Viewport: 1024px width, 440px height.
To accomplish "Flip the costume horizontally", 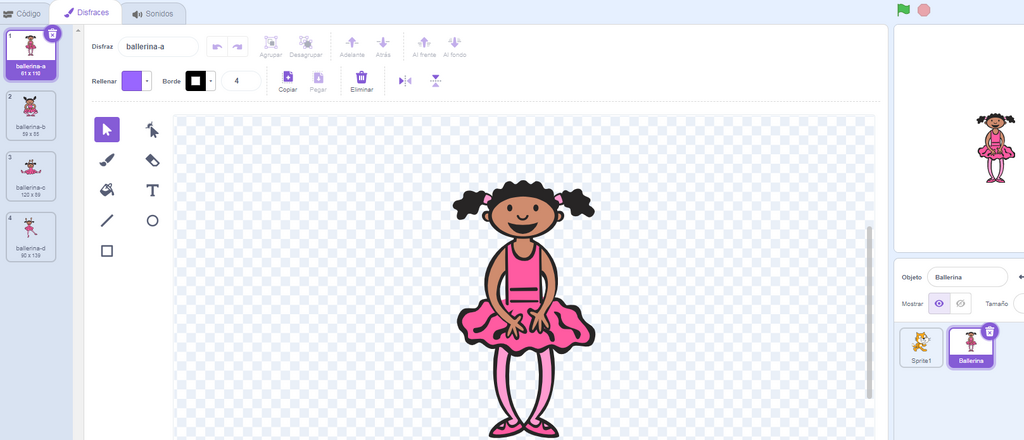I will pos(405,81).
